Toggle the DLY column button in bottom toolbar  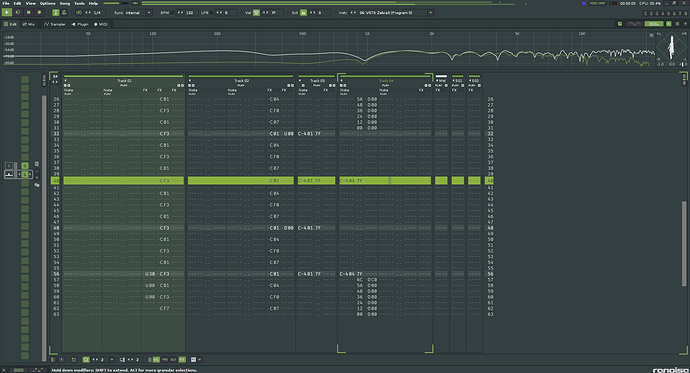tap(173, 360)
